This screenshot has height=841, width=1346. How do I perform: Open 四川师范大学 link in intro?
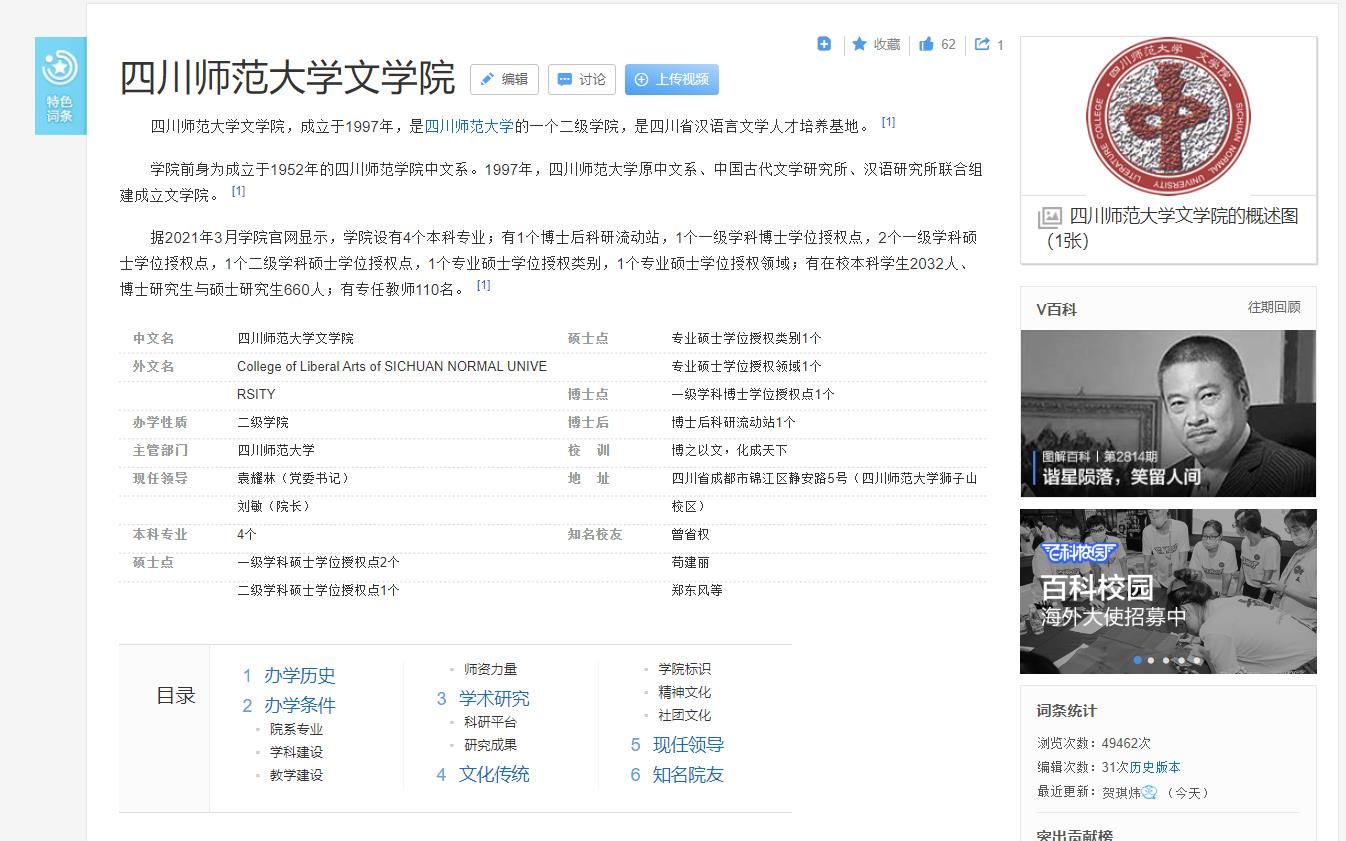pyautogui.click(x=469, y=126)
